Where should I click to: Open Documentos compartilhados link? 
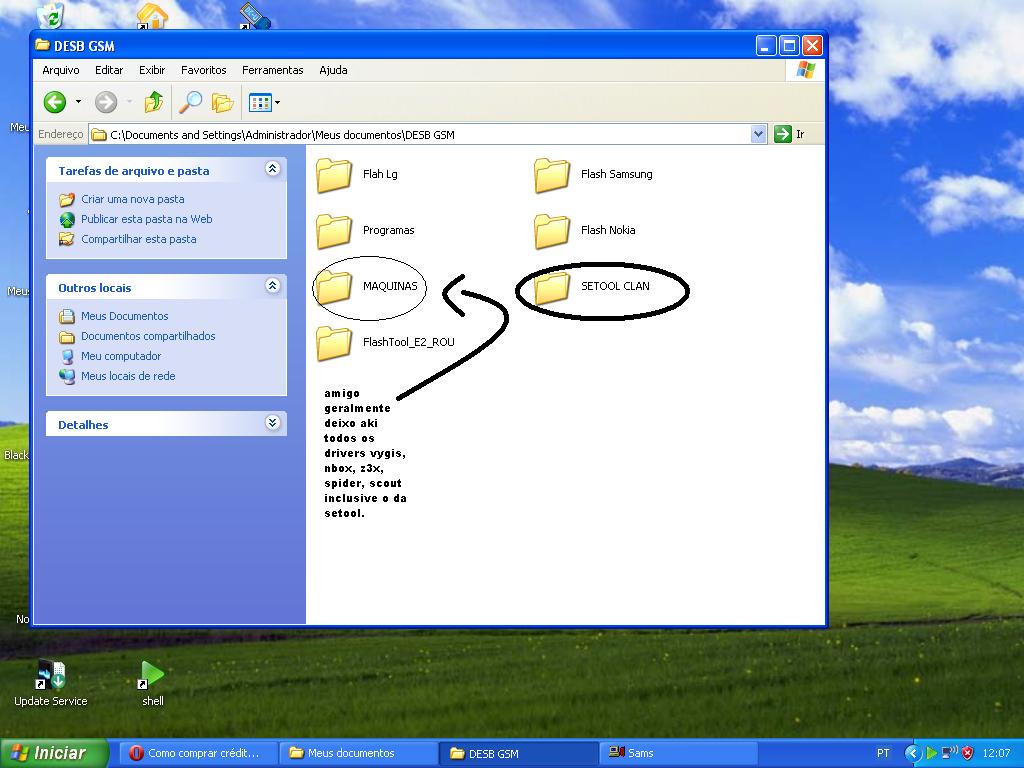[148, 336]
